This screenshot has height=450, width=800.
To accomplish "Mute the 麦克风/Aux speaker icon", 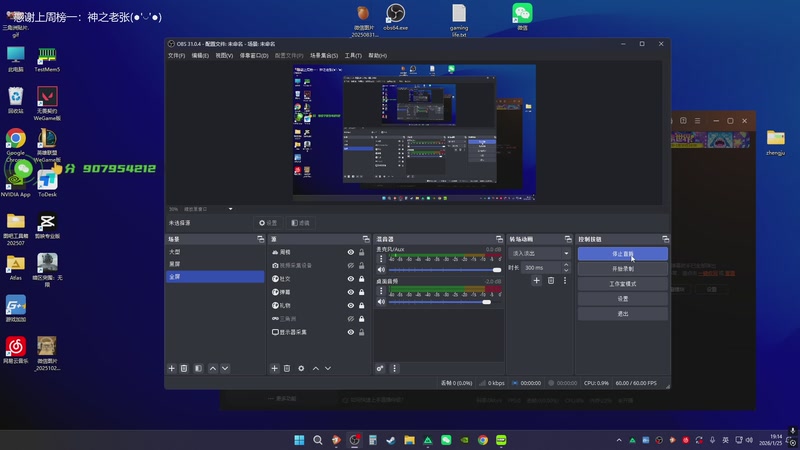I will click(x=381, y=270).
